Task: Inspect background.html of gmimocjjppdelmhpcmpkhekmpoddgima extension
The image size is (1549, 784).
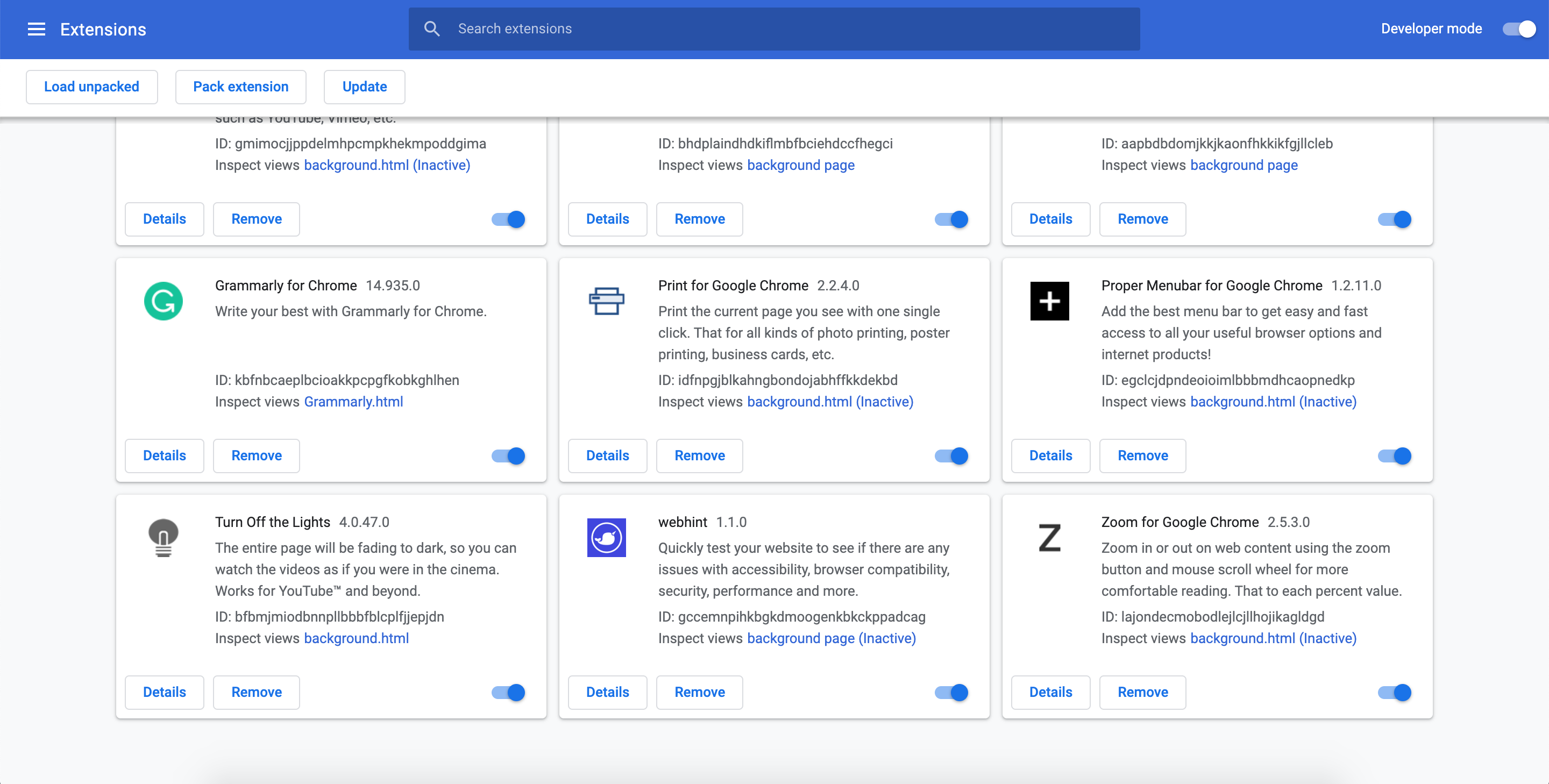Action: pyautogui.click(x=387, y=165)
